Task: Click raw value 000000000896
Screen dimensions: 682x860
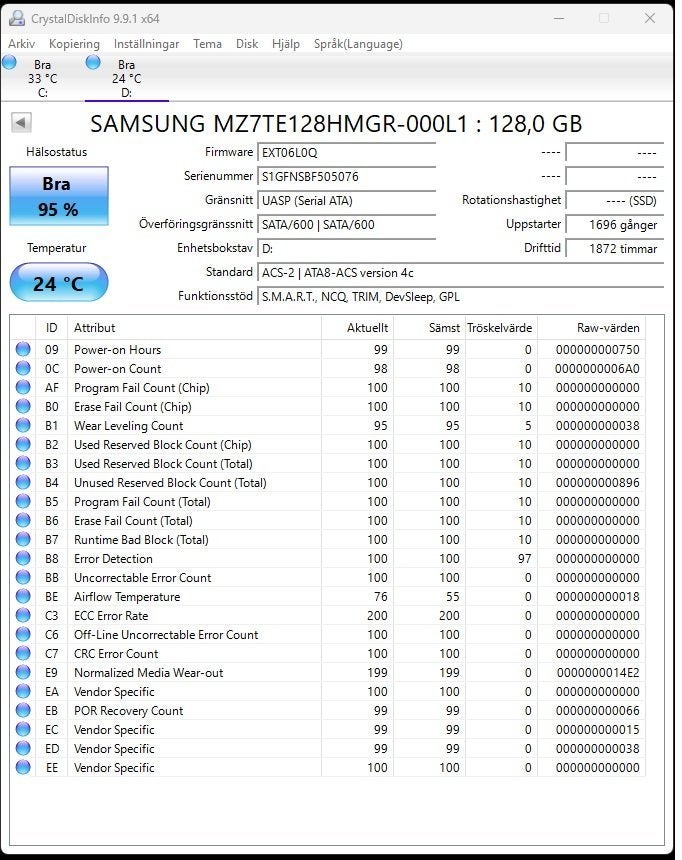Action: (598, 483)
